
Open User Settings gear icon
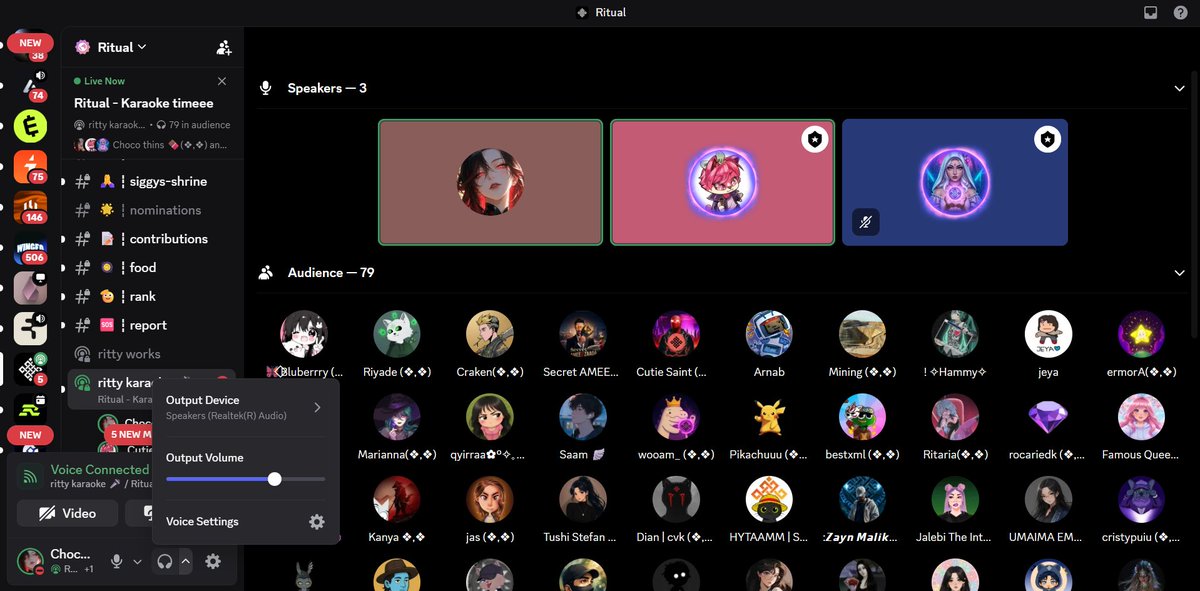213,562
